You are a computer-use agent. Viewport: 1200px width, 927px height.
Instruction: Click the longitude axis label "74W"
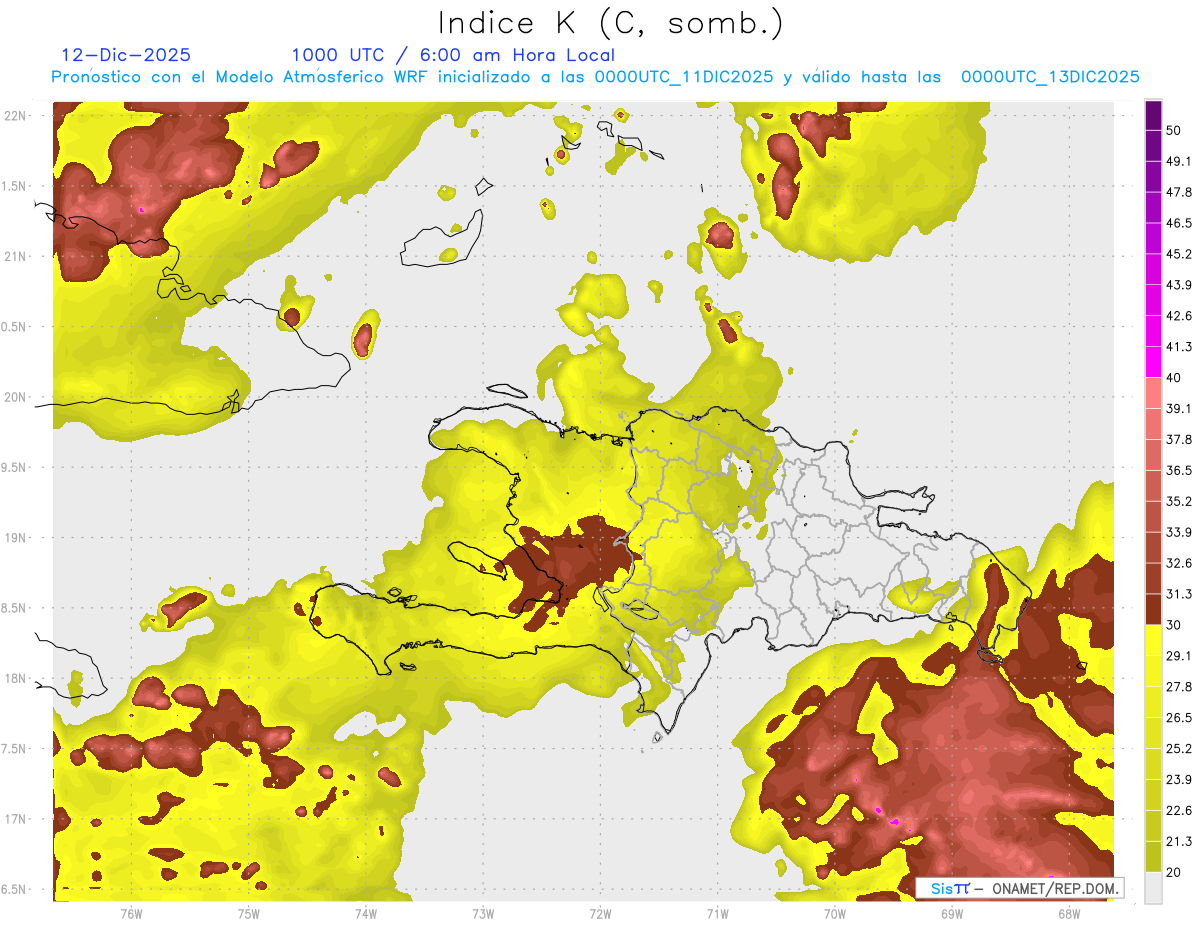coord(366,913)
